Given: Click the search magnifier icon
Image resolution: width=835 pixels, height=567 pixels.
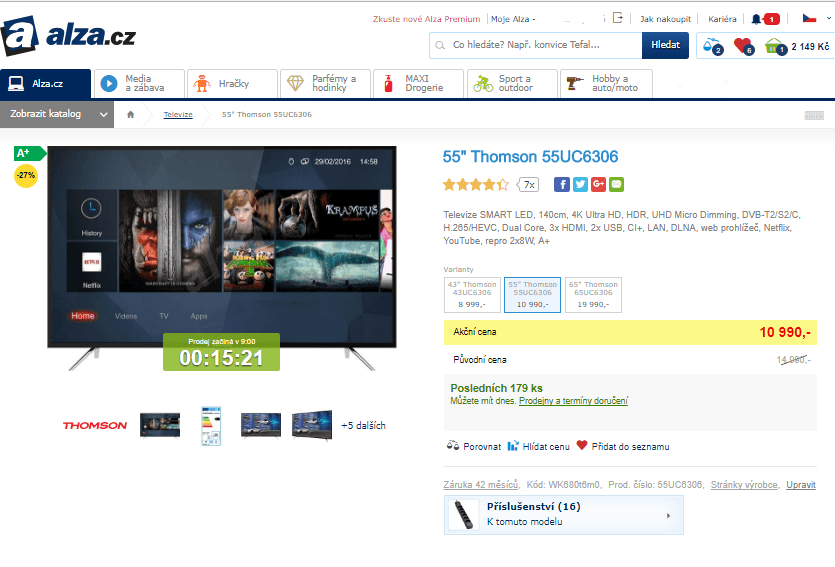Looking at the screenshot, I should tap(440, 45).
